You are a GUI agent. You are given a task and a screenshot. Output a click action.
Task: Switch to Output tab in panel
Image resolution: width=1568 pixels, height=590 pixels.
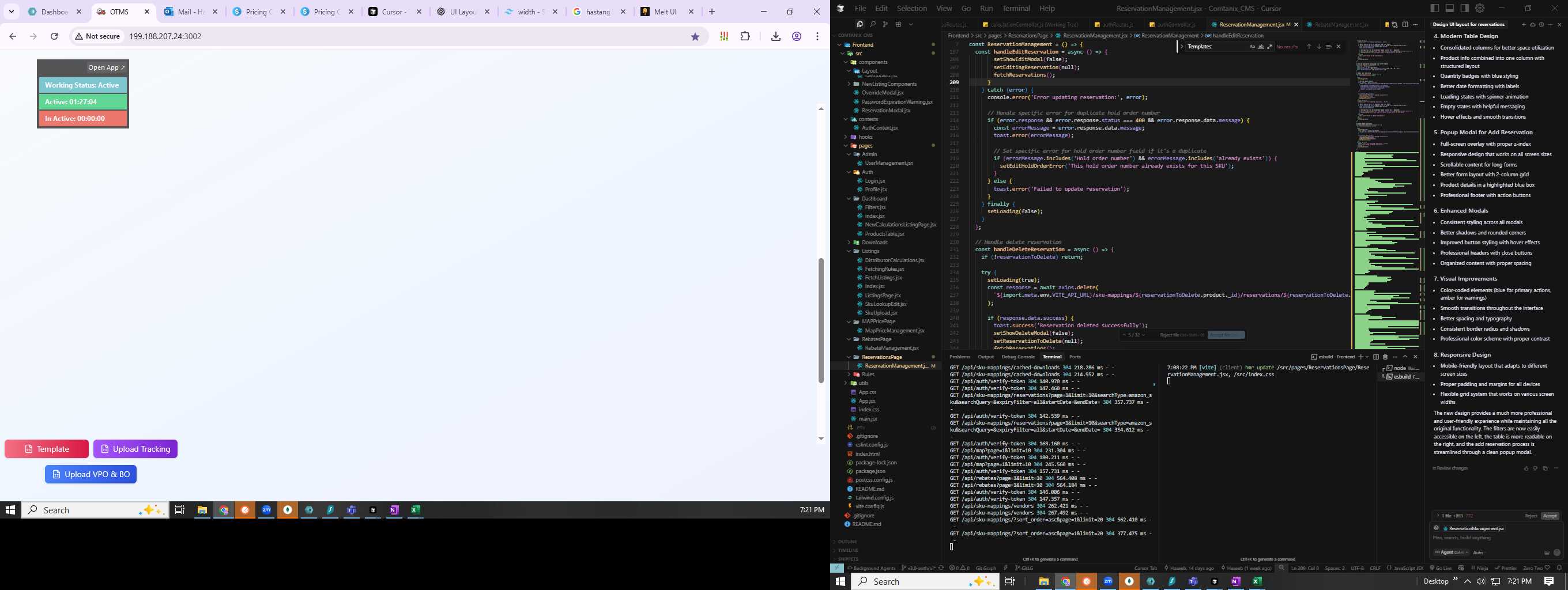point(986,357)
